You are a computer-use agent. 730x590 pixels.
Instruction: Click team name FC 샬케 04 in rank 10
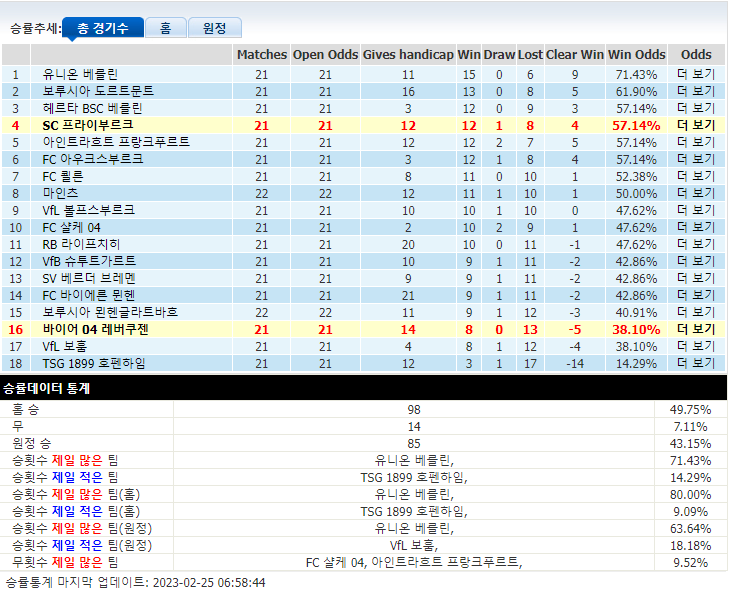pyautogui.click(x=71, y=227)
